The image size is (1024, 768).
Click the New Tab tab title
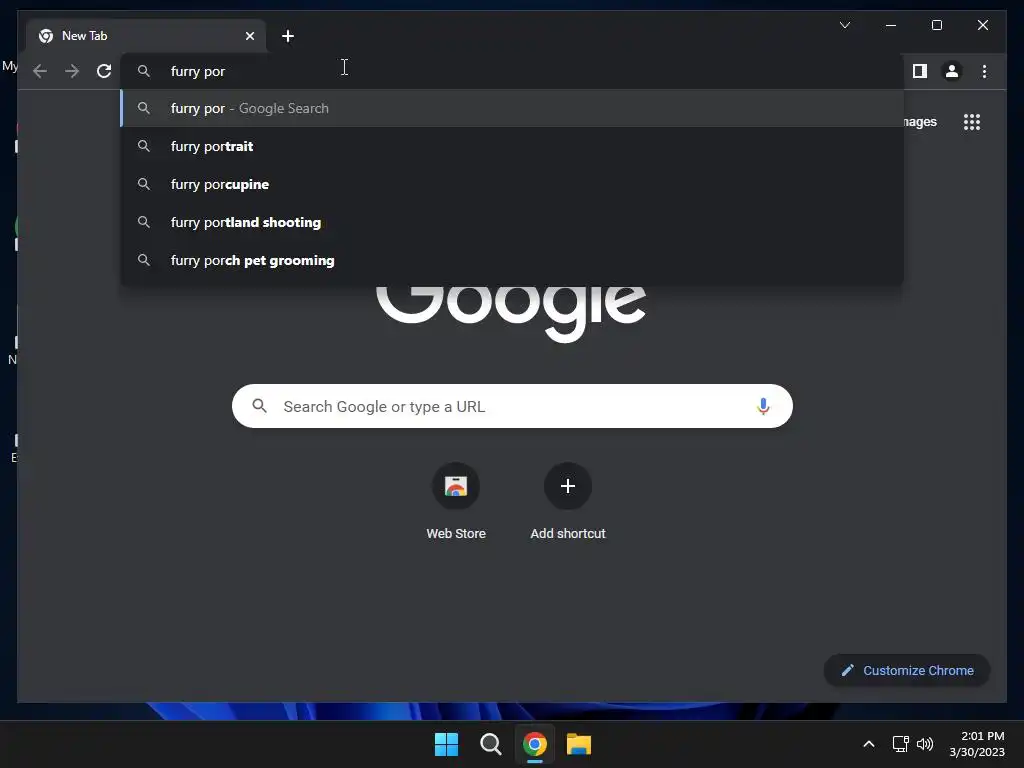[x=84, y=36]
